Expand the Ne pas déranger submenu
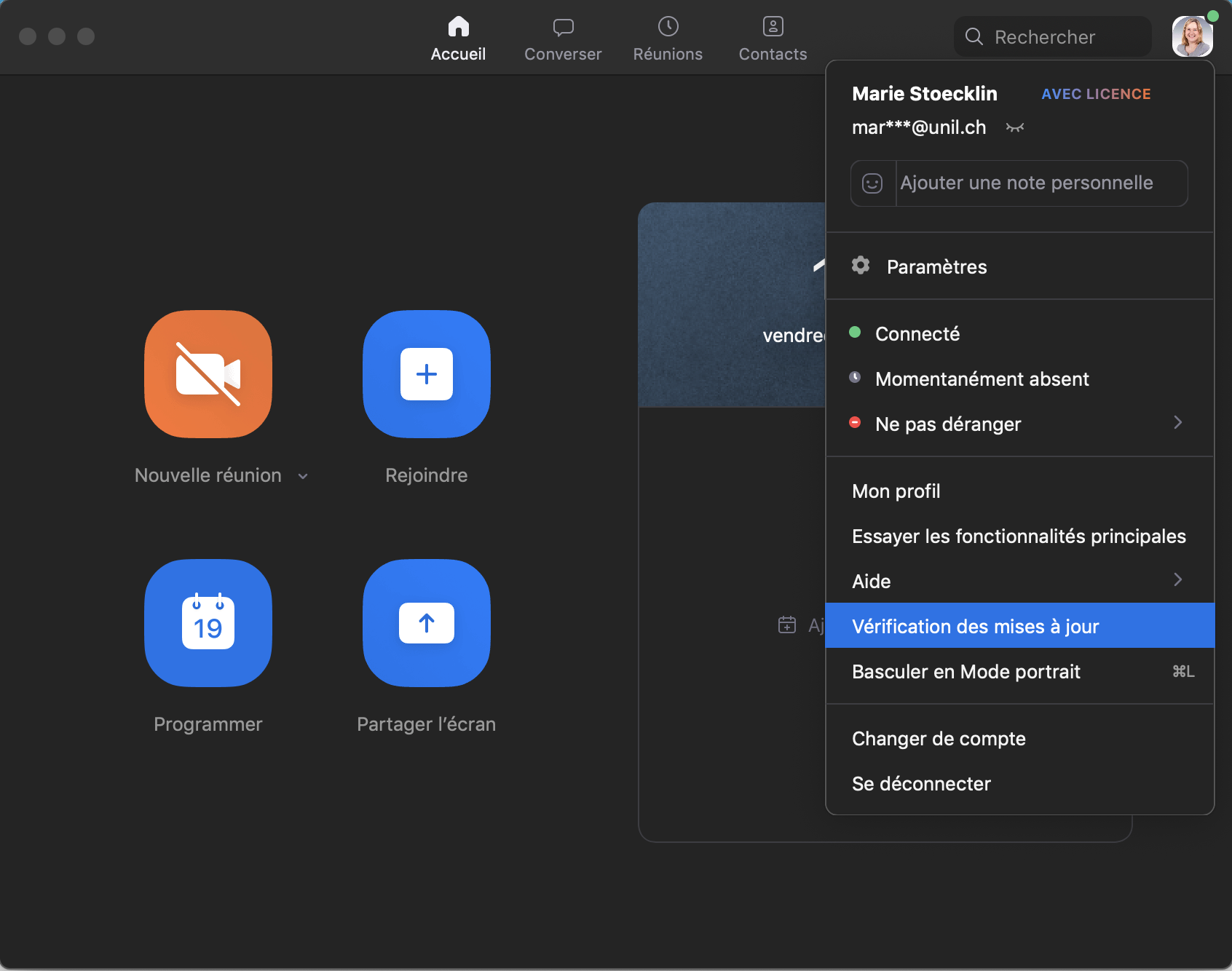Viewport: 1232px width, 971px height. pos(1177,423)
